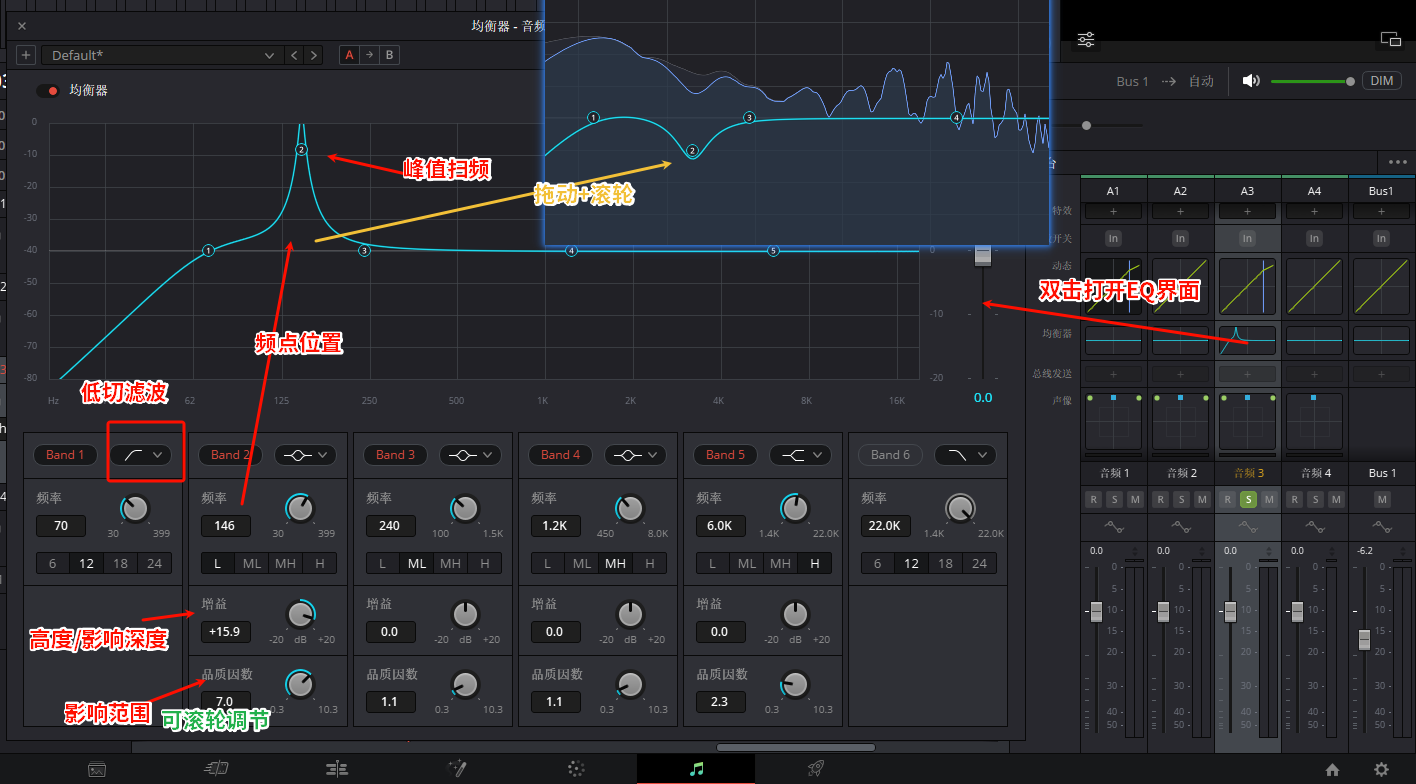Toggle the 均衡器 enable switch
Screen dimensions: 1416x784
(47, 91)
